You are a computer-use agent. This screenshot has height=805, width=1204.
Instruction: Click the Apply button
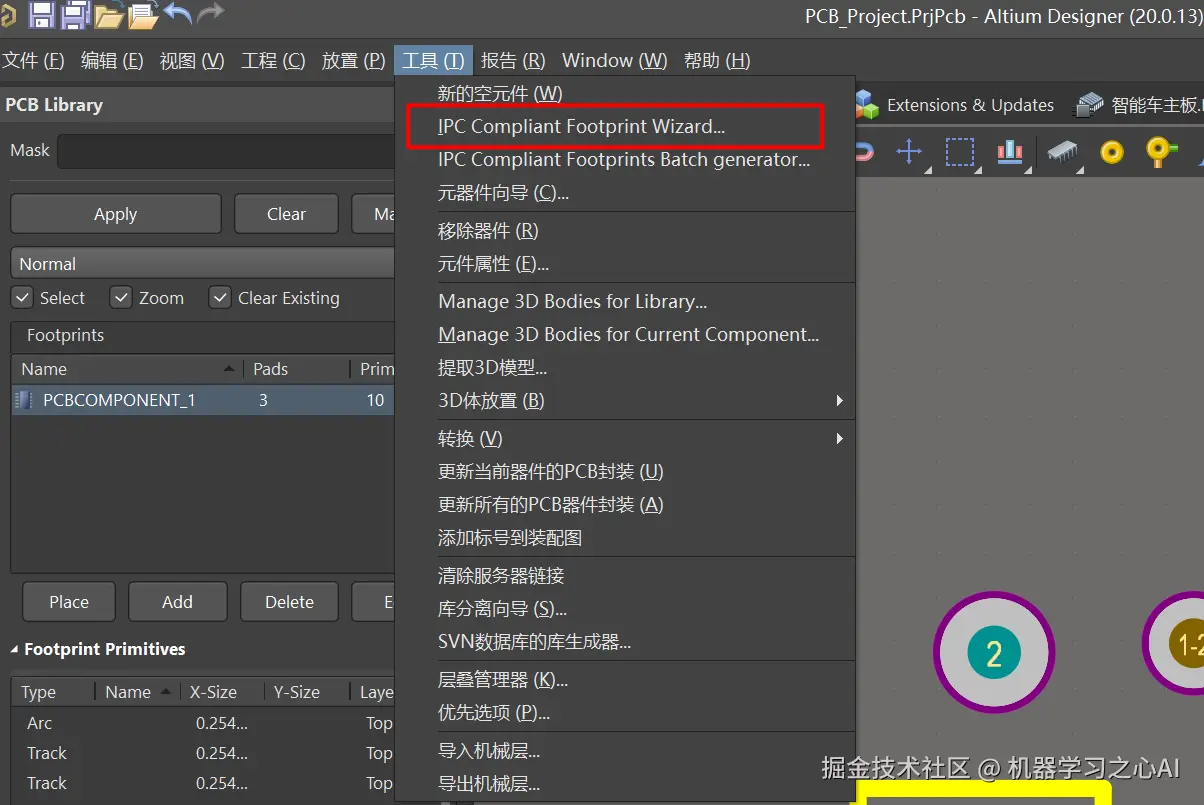click(x=116, y=214)
